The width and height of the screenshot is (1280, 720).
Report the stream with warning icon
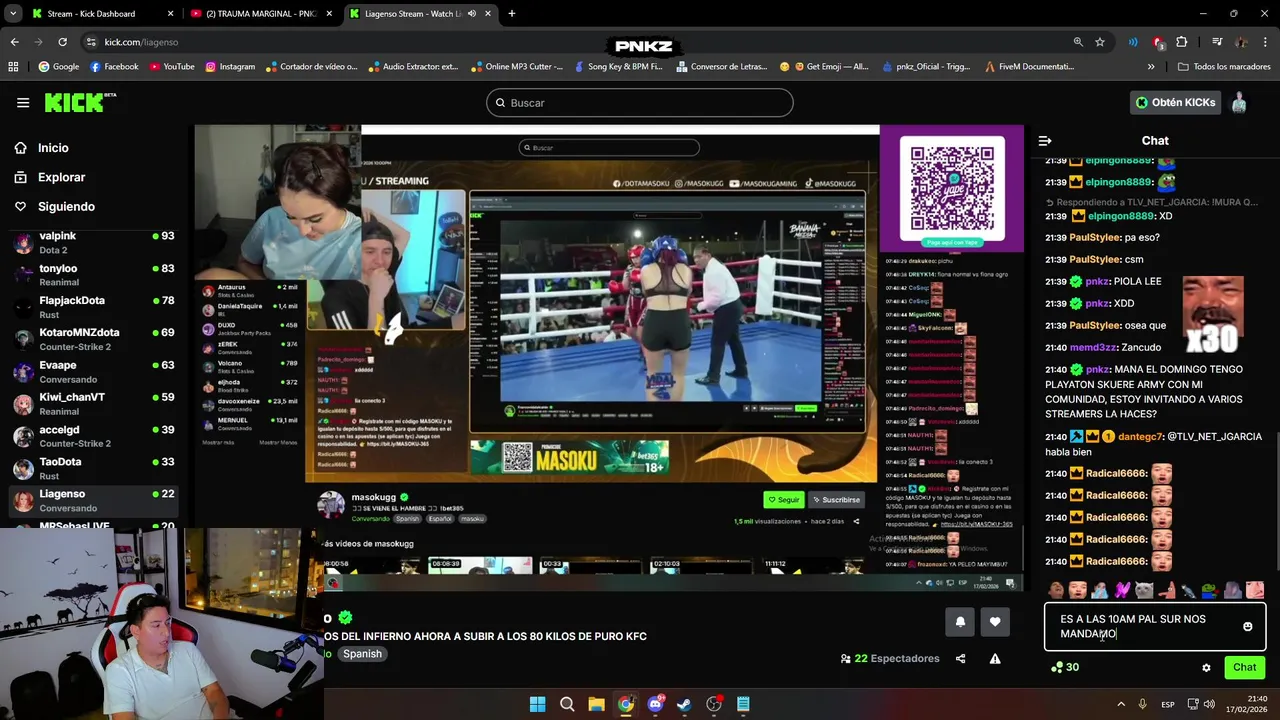995,659
